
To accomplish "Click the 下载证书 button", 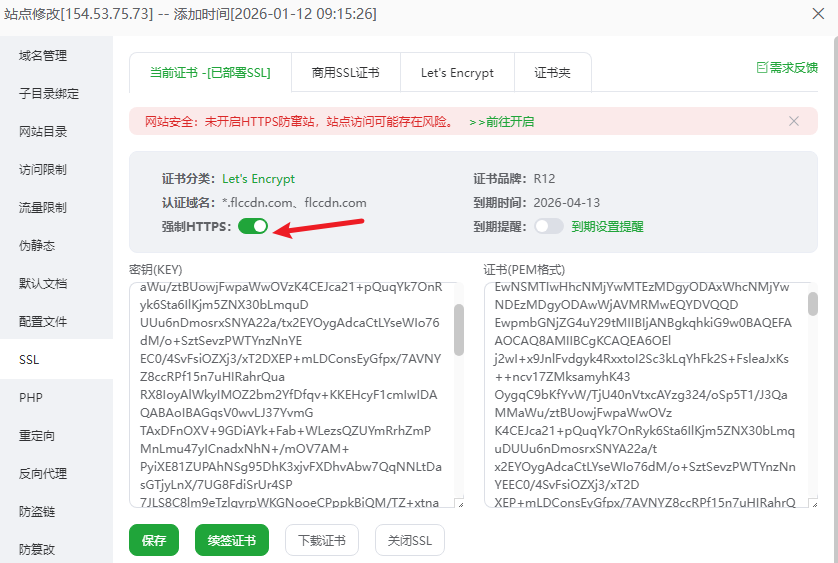I will pos(322,541).
